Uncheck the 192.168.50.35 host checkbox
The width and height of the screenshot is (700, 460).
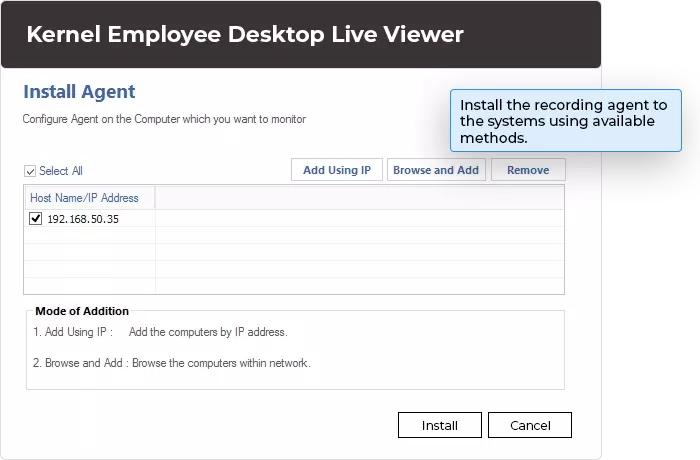36,219
